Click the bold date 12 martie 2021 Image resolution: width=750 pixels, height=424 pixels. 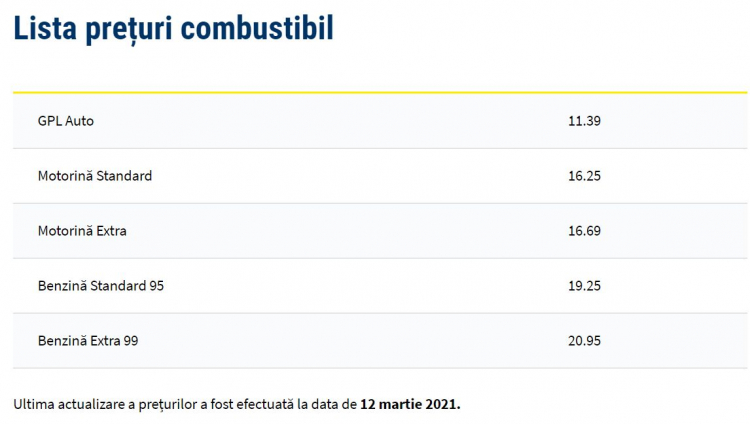410,405
